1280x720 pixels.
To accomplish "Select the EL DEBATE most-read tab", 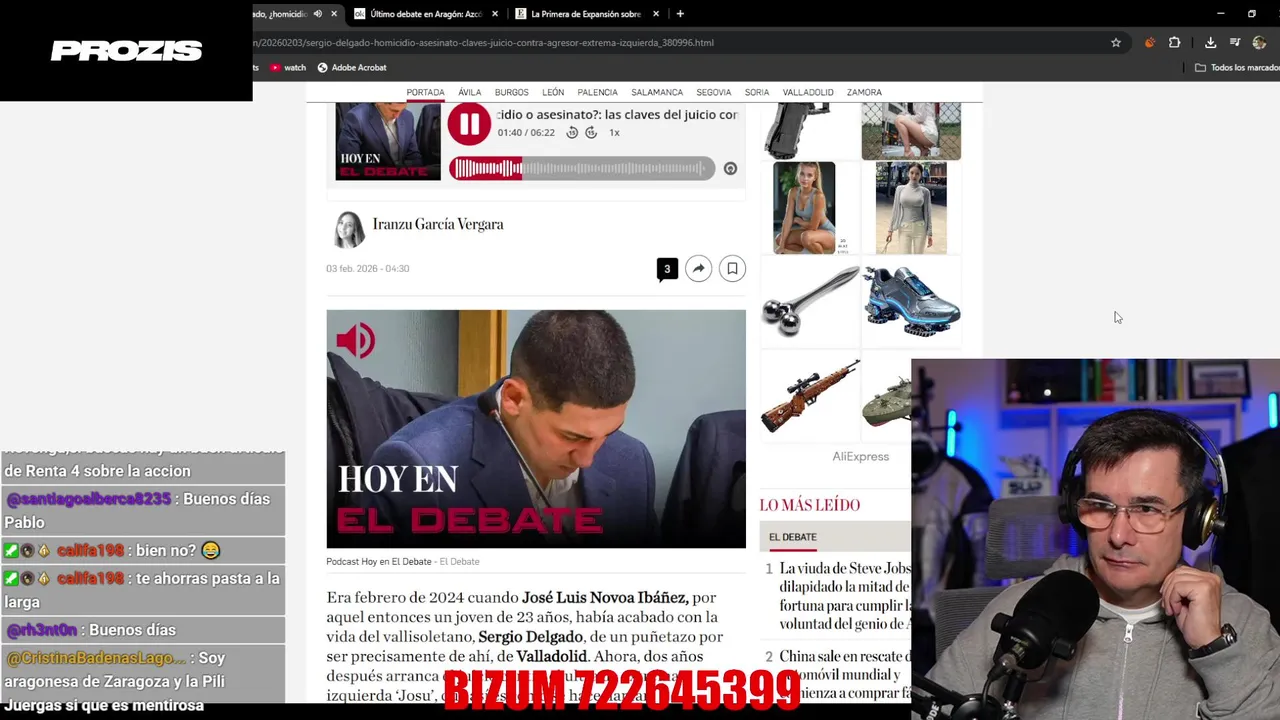I will (x=793, y=537).
